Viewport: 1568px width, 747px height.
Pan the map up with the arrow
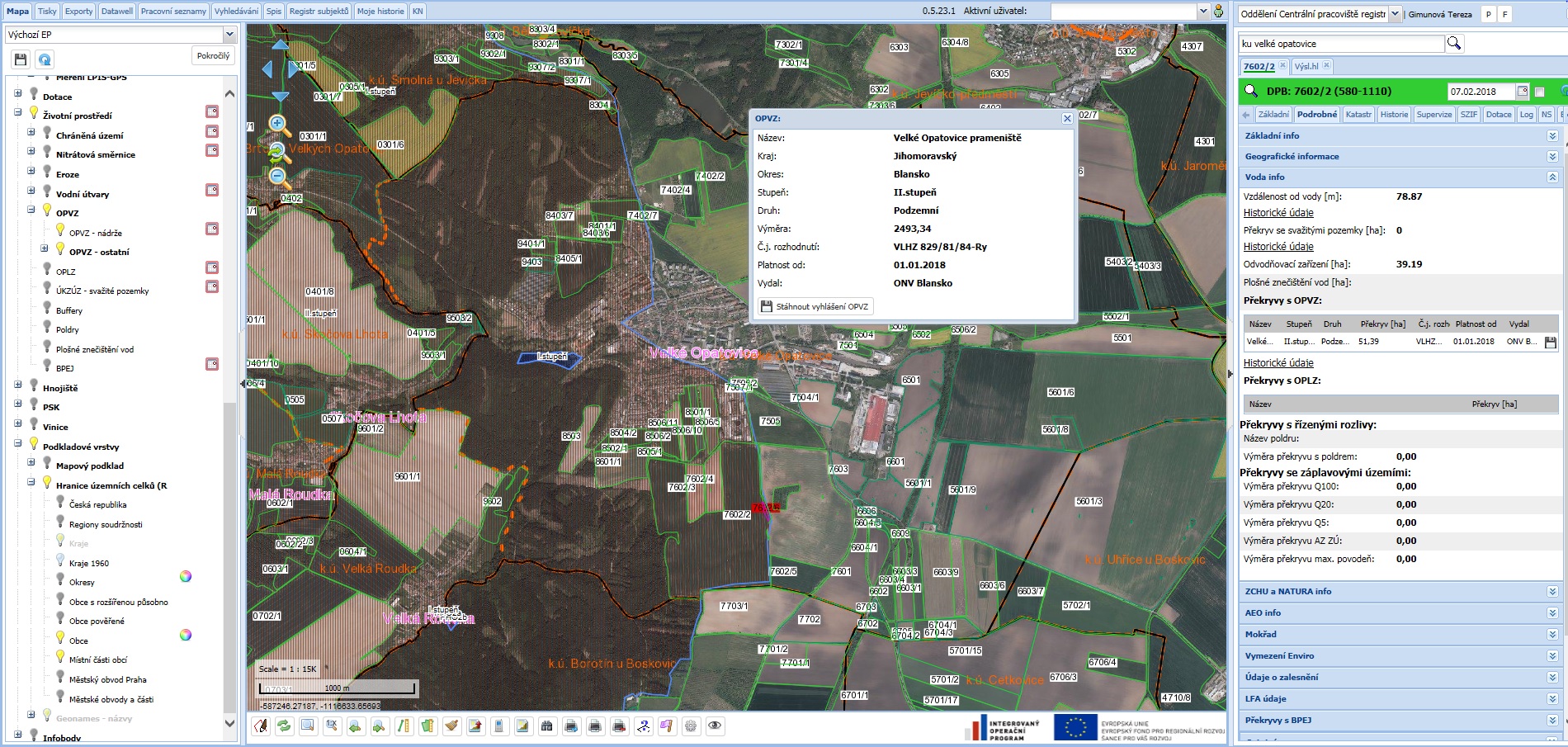point(281,45)
